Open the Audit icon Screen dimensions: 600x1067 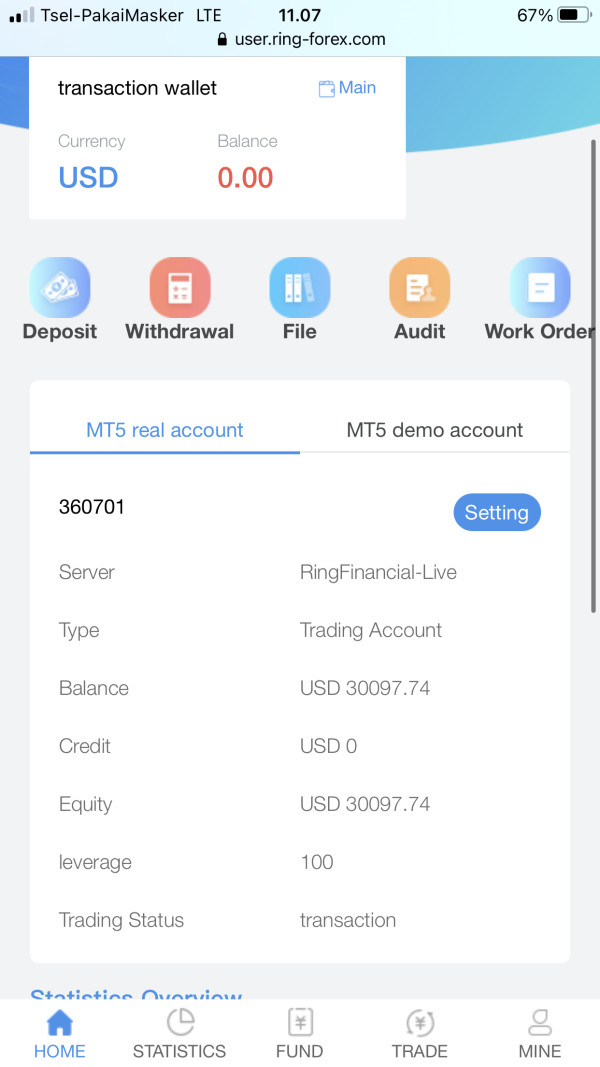[420, 288]
